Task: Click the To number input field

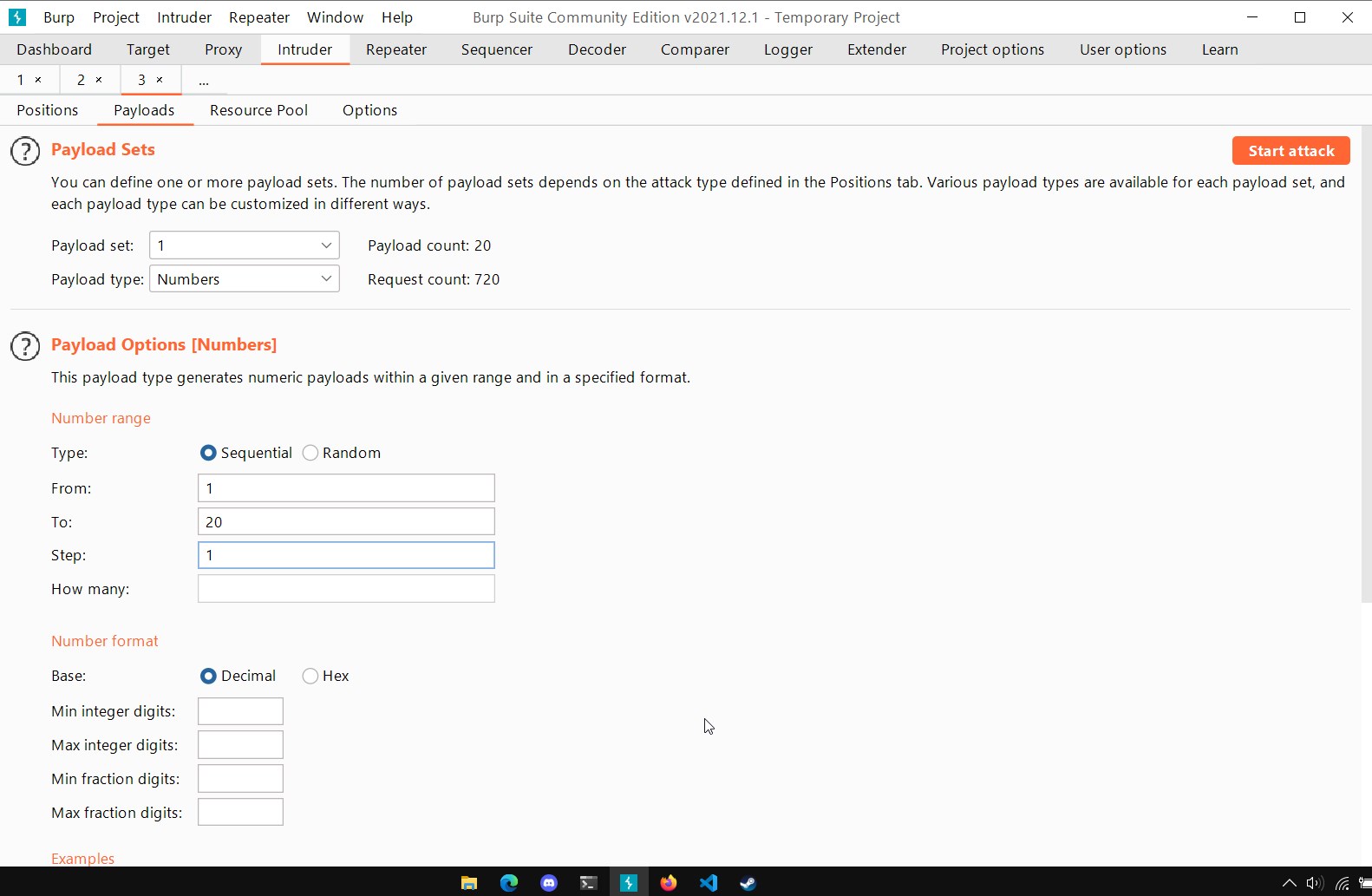Action: (x=346, y=522)
